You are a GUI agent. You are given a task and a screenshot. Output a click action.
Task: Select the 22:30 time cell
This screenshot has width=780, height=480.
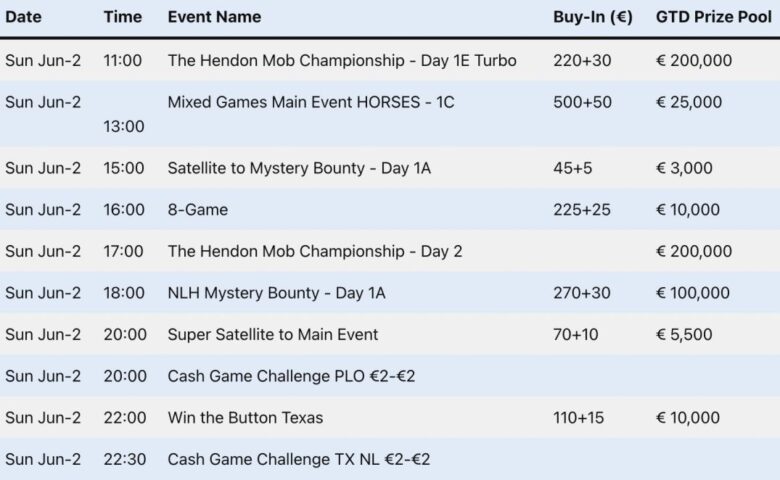point(124,460)
